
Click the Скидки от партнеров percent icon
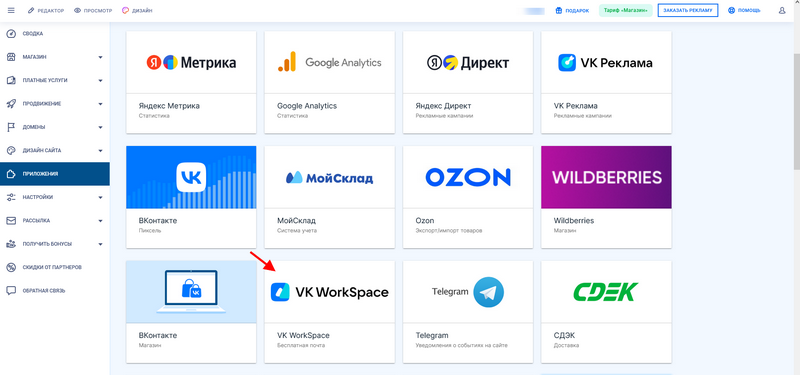tap(11, 267)
